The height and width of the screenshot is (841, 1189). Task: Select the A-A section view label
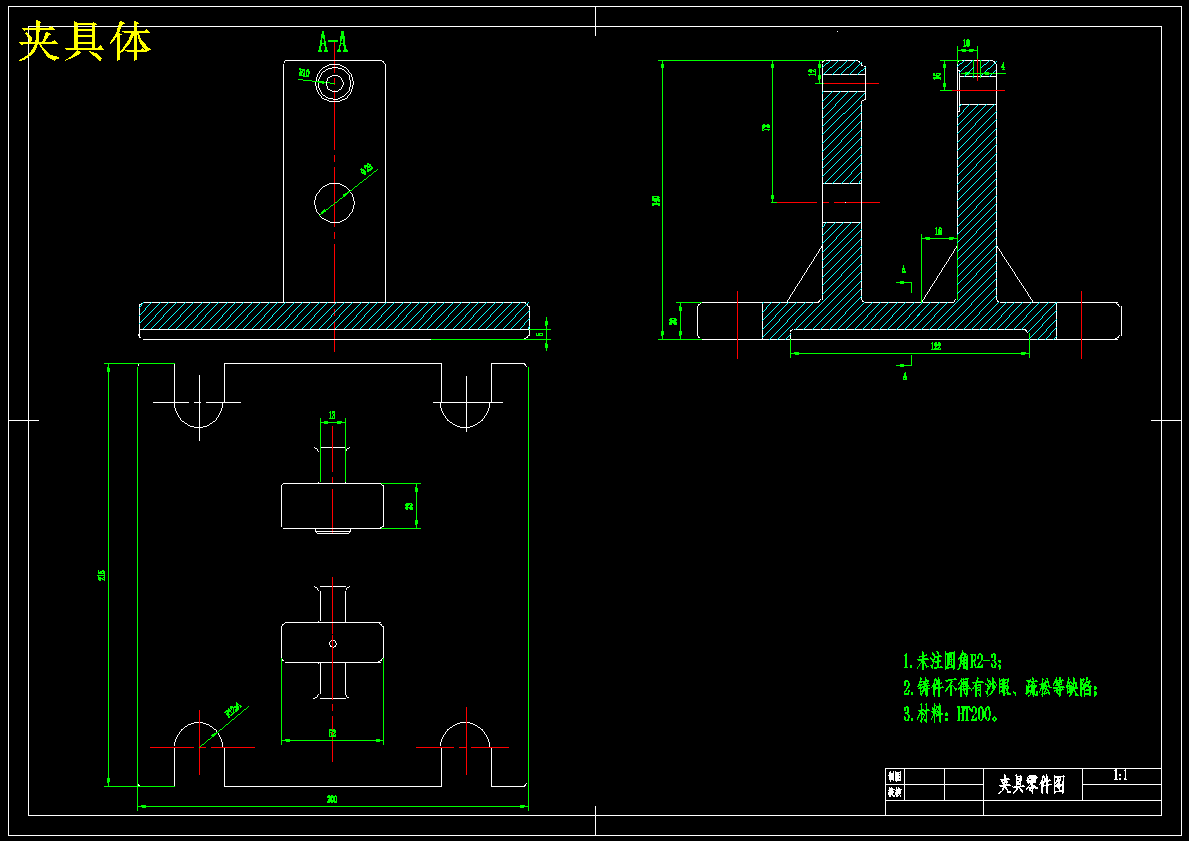[333, 42]
